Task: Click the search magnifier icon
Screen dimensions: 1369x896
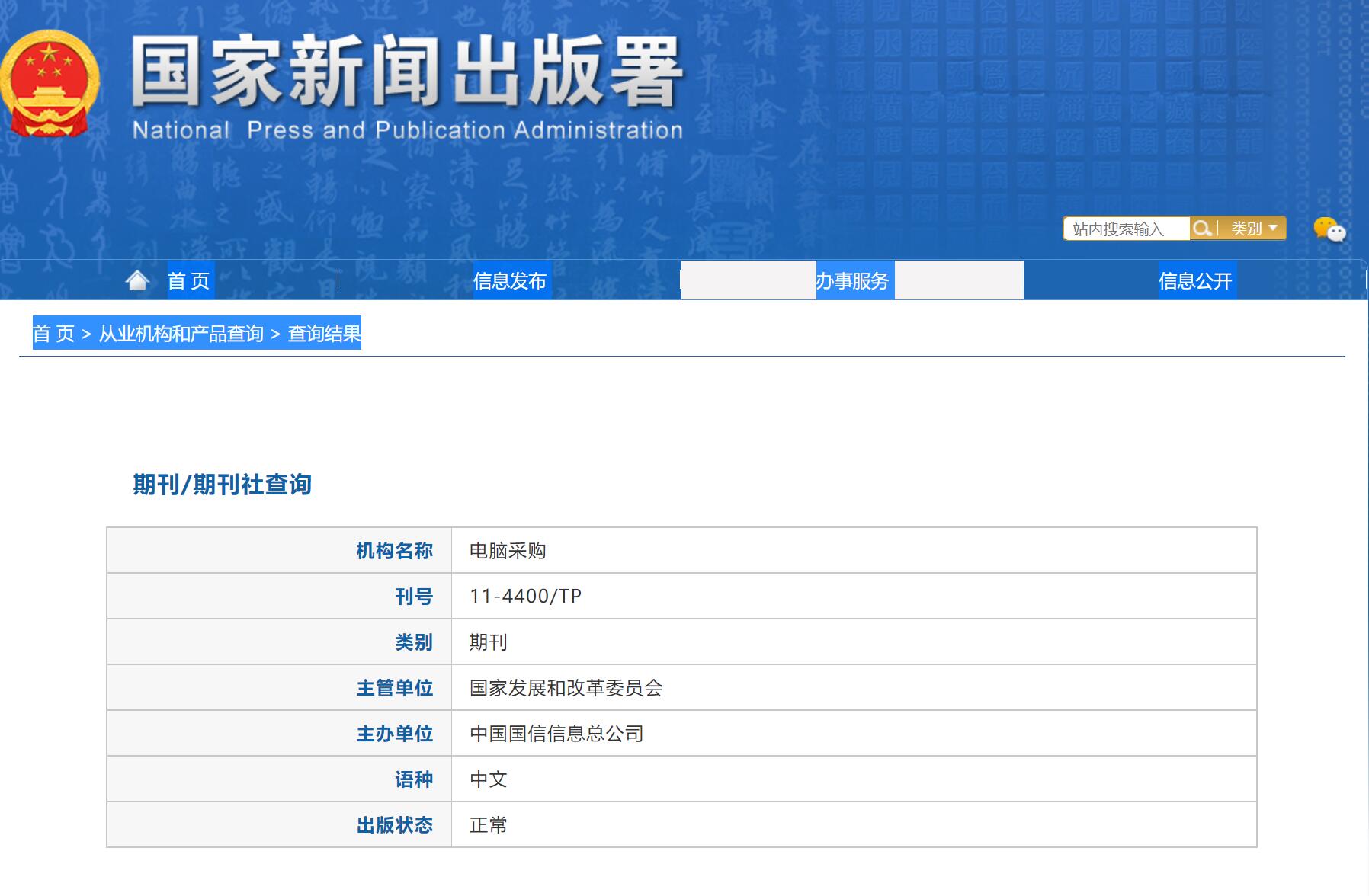Action: [x=1202, y=229]
